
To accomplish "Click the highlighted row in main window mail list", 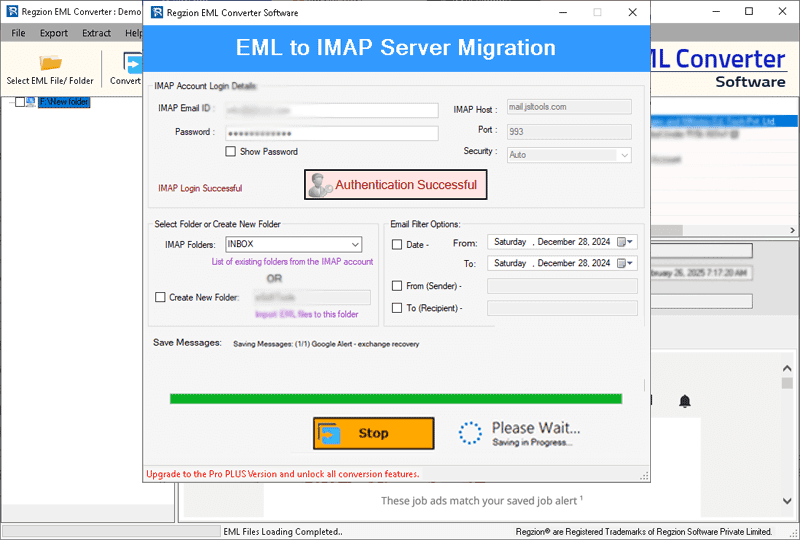I will pos(723,121).
